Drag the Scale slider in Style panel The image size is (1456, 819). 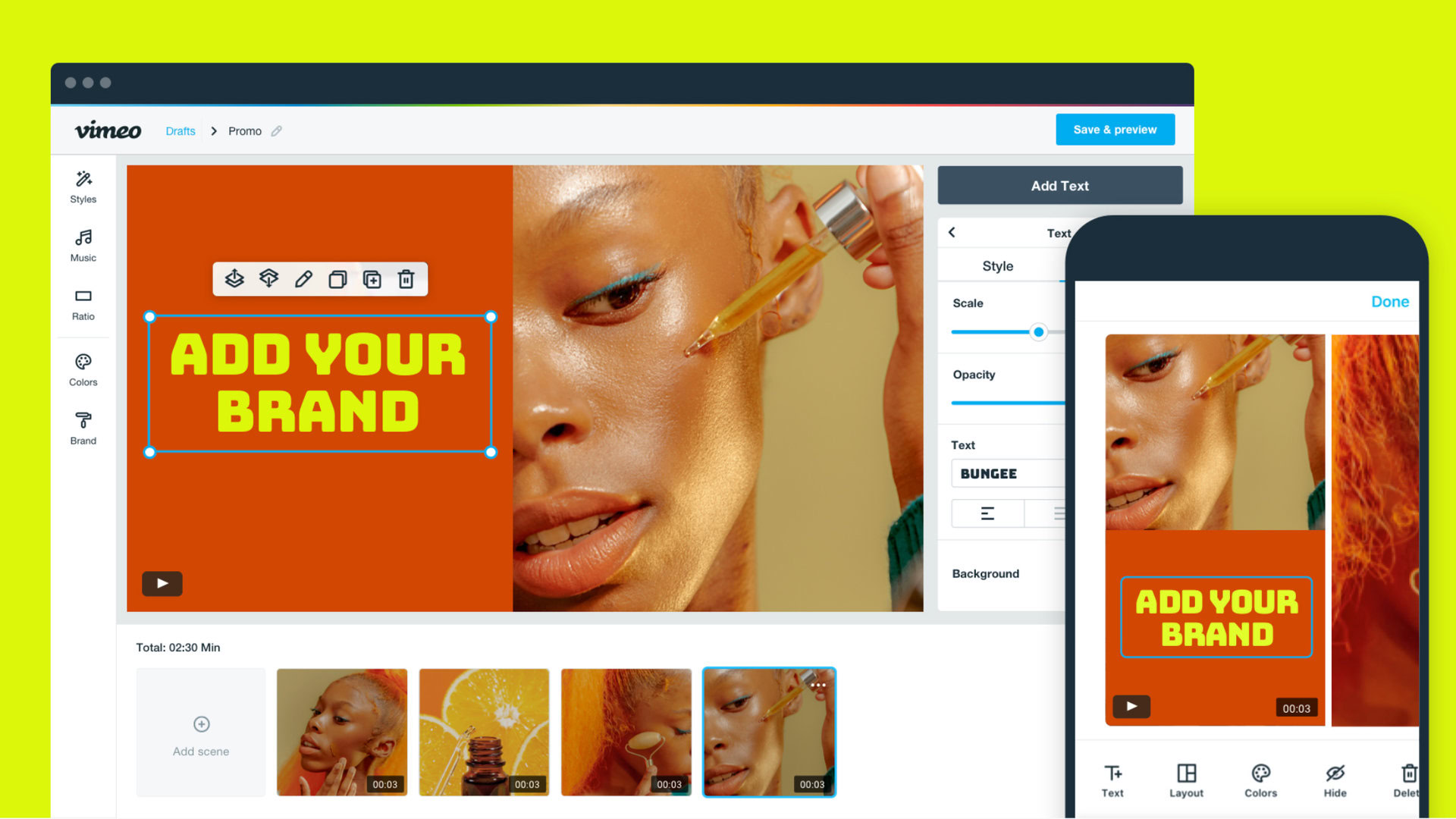pos(1040,331)
